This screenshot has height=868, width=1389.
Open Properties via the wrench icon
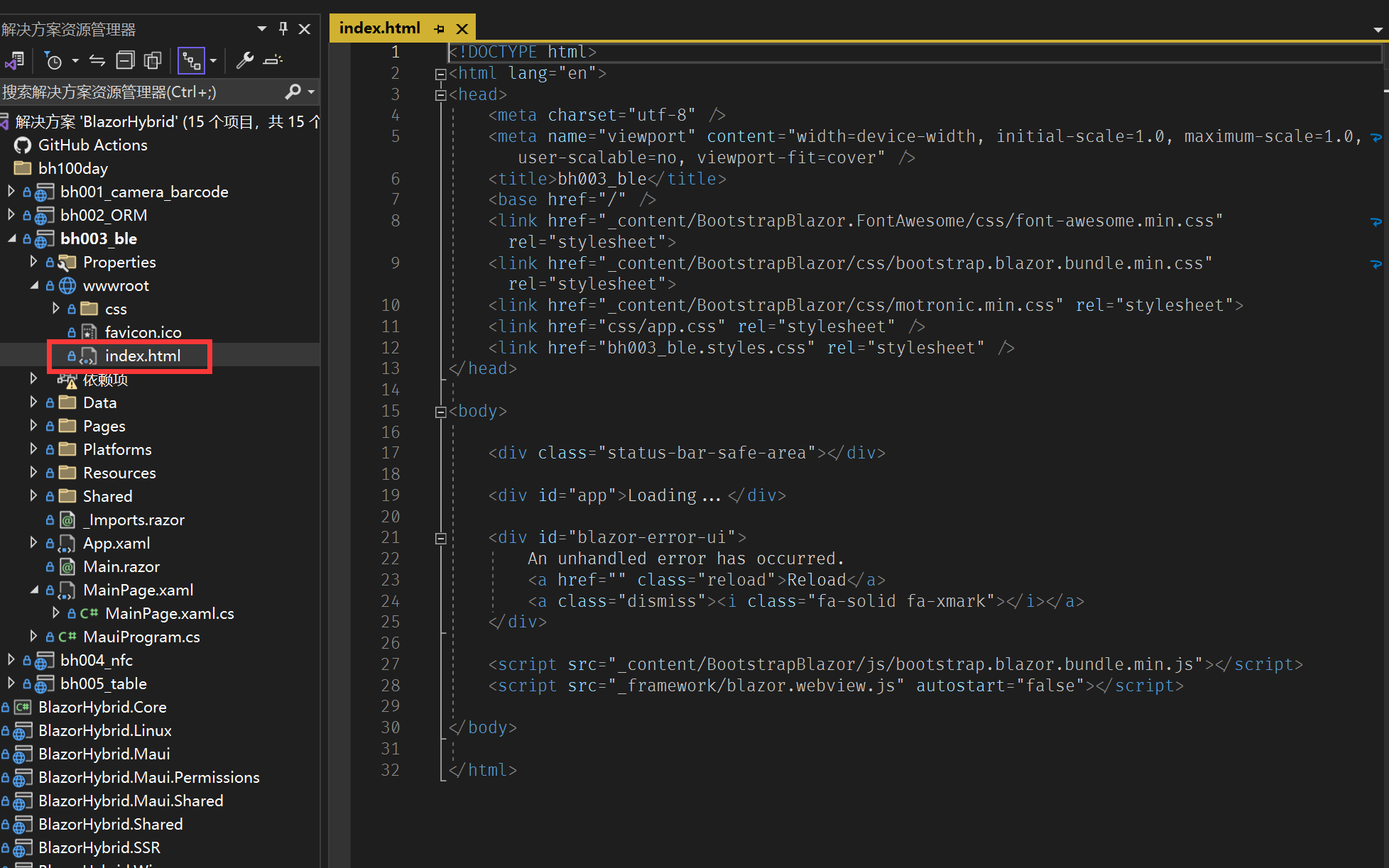pyautogui.click(x=245, y=61)
